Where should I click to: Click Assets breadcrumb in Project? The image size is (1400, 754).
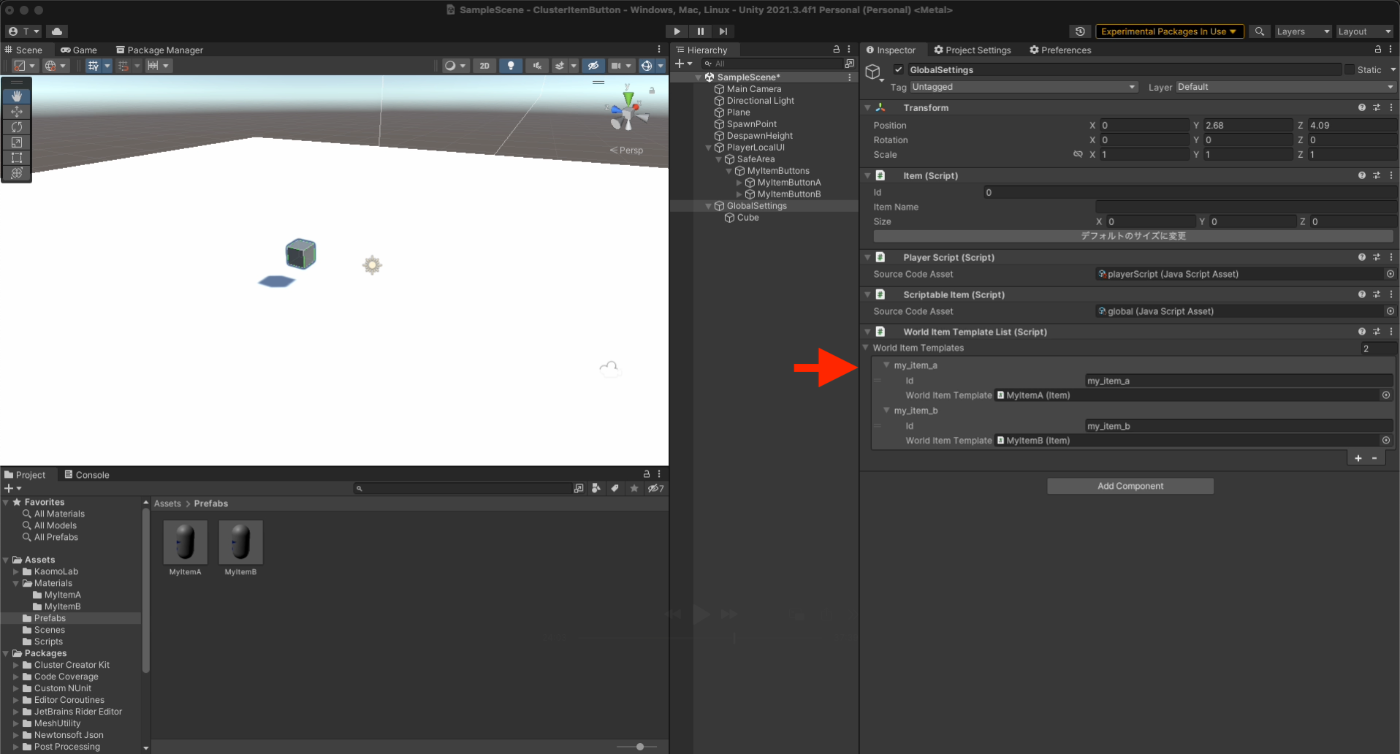167,504
